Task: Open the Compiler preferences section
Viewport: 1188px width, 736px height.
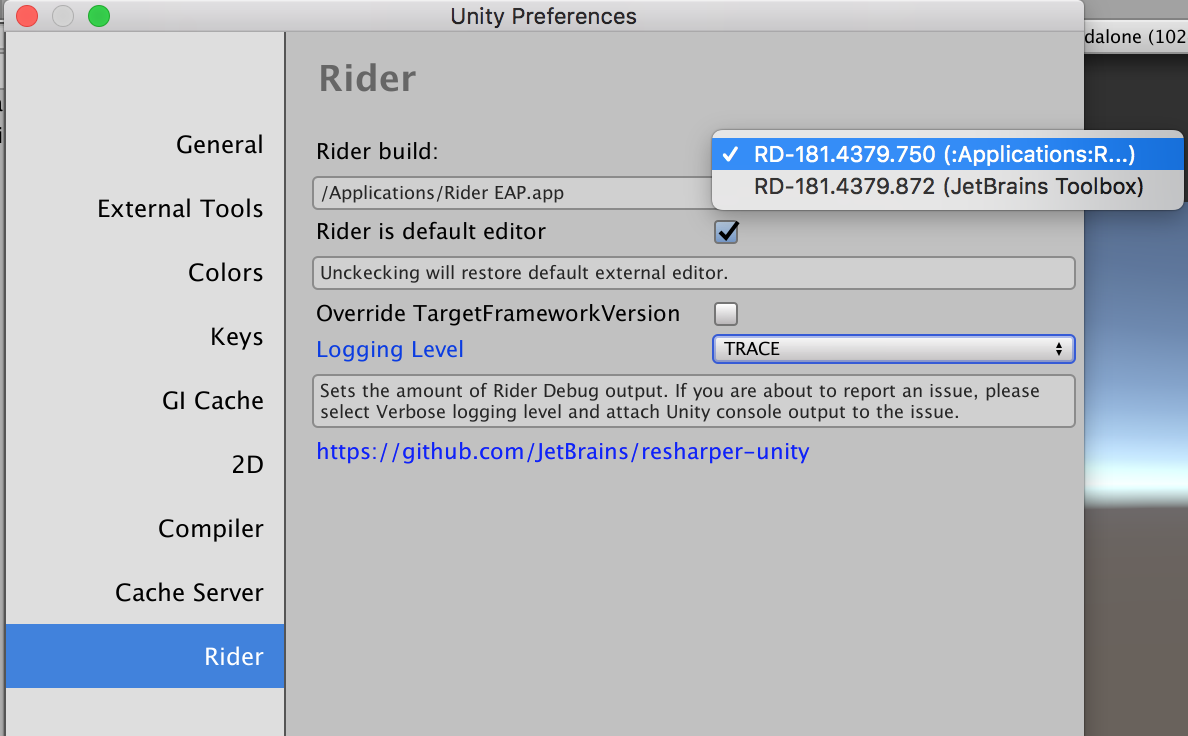Action: [211, 528]
